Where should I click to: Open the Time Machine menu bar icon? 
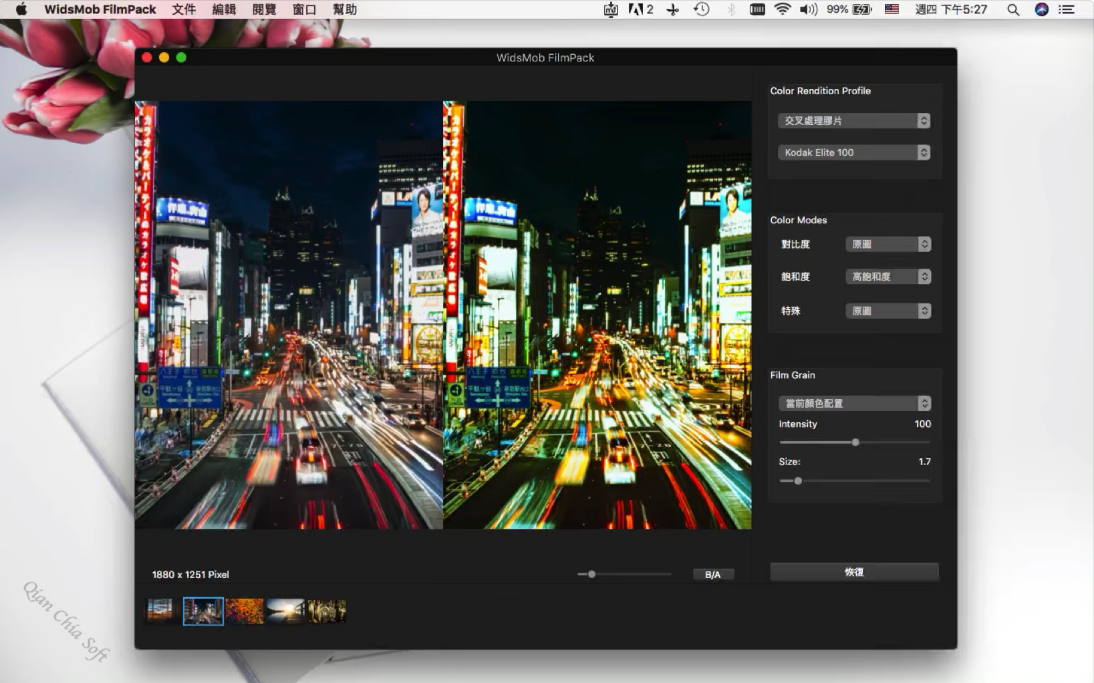click(701, 9)
